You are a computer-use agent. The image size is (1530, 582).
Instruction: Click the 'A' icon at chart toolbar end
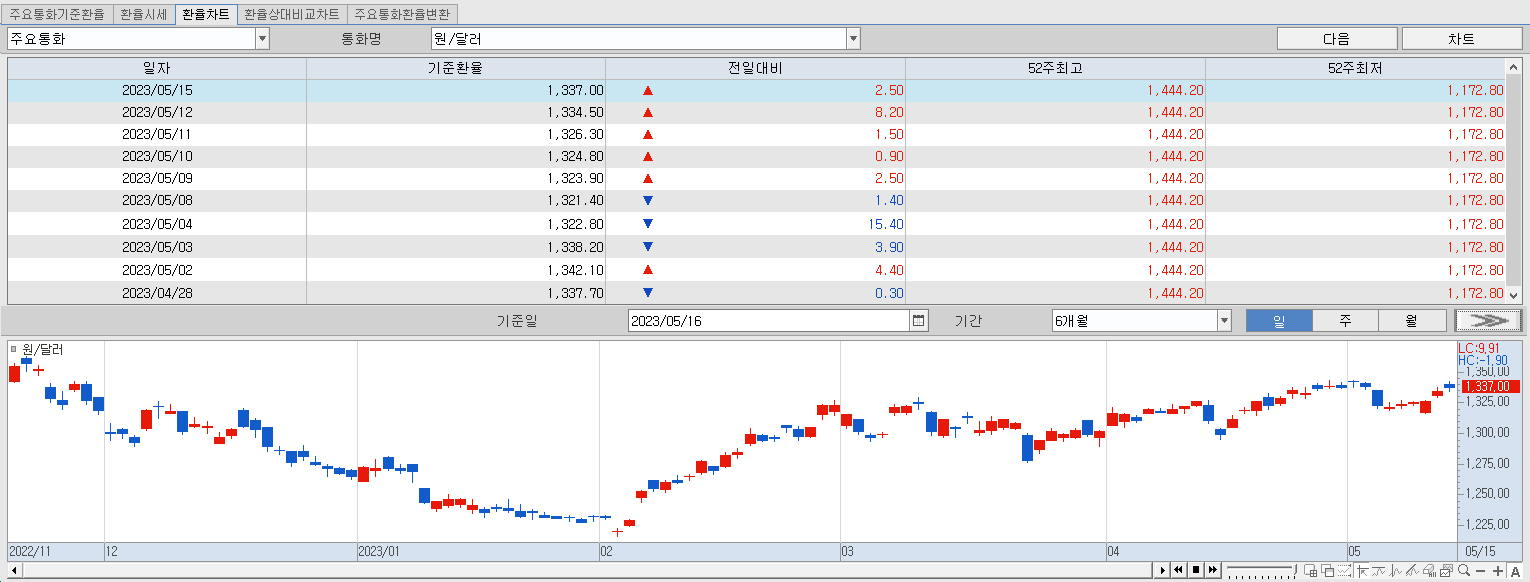click(1515, 571)
